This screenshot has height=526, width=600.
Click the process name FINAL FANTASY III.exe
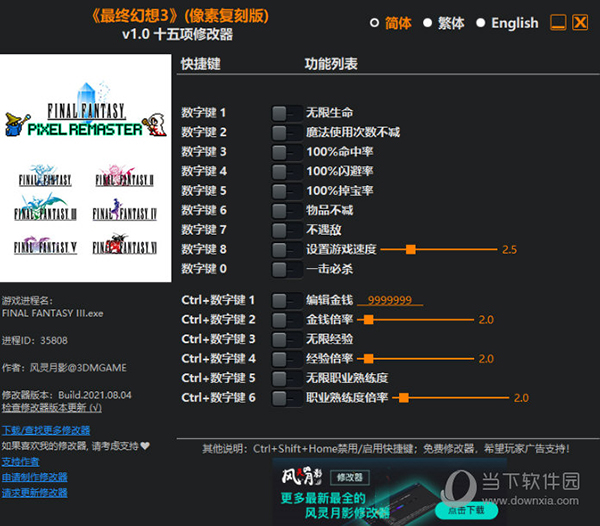[x=52, y=314]
